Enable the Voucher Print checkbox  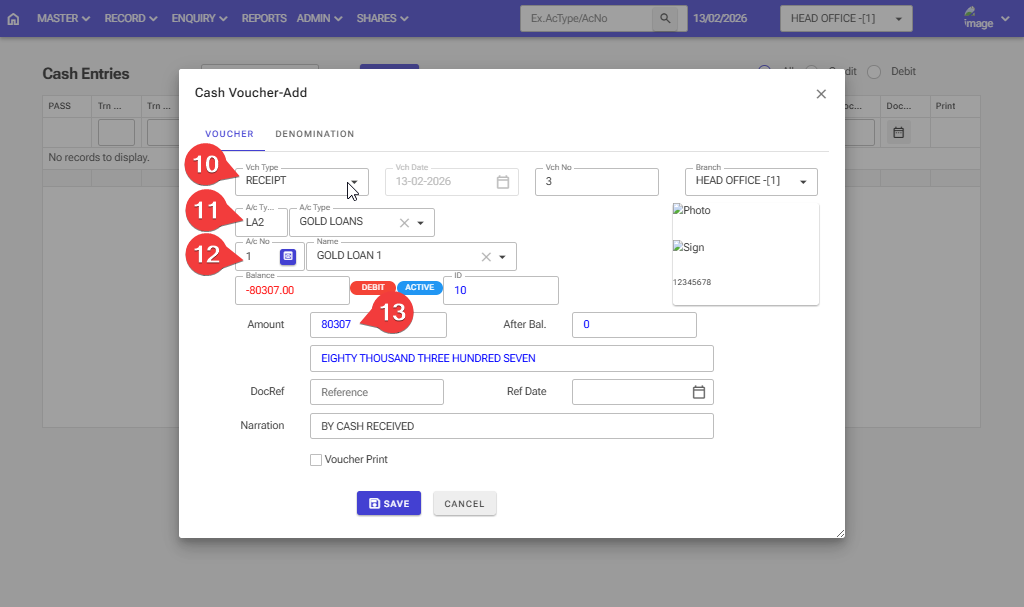click(316, 460)
